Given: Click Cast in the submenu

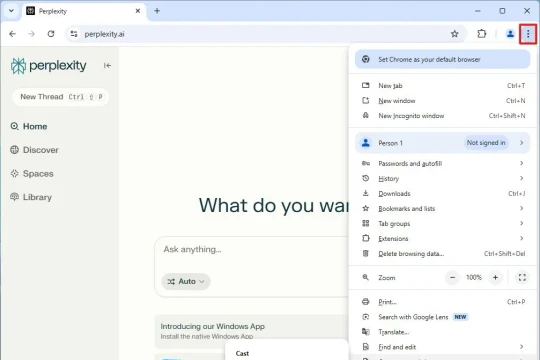Looking at the screenshot, I should point(242,353).
